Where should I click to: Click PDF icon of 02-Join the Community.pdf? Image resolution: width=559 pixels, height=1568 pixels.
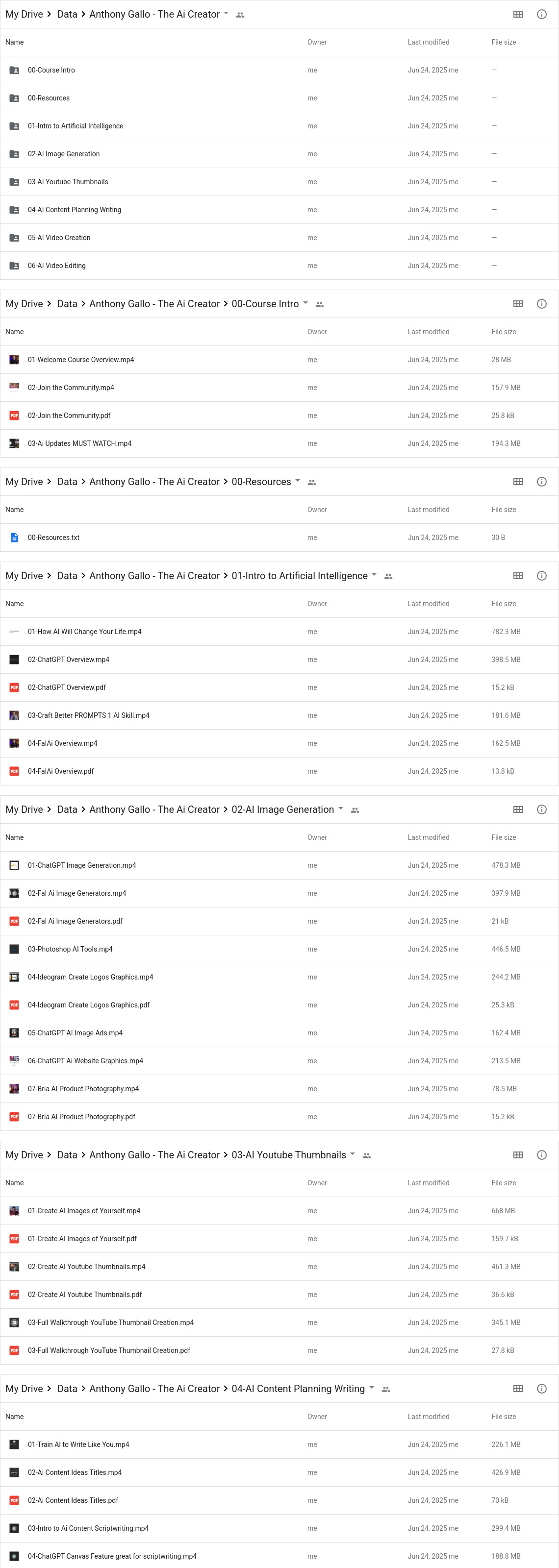pos(14,416)
